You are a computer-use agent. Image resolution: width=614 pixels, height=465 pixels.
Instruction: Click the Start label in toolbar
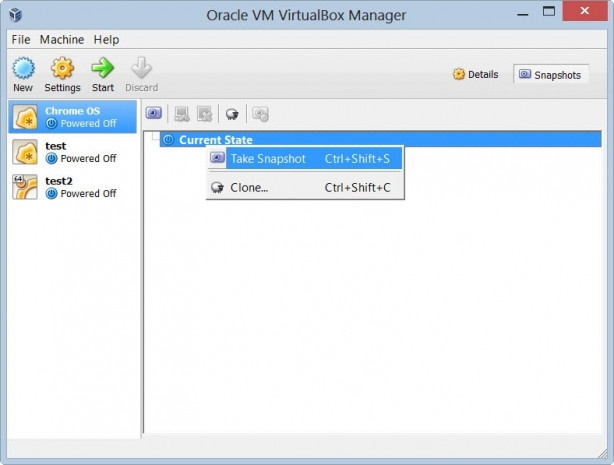(103, 88)
